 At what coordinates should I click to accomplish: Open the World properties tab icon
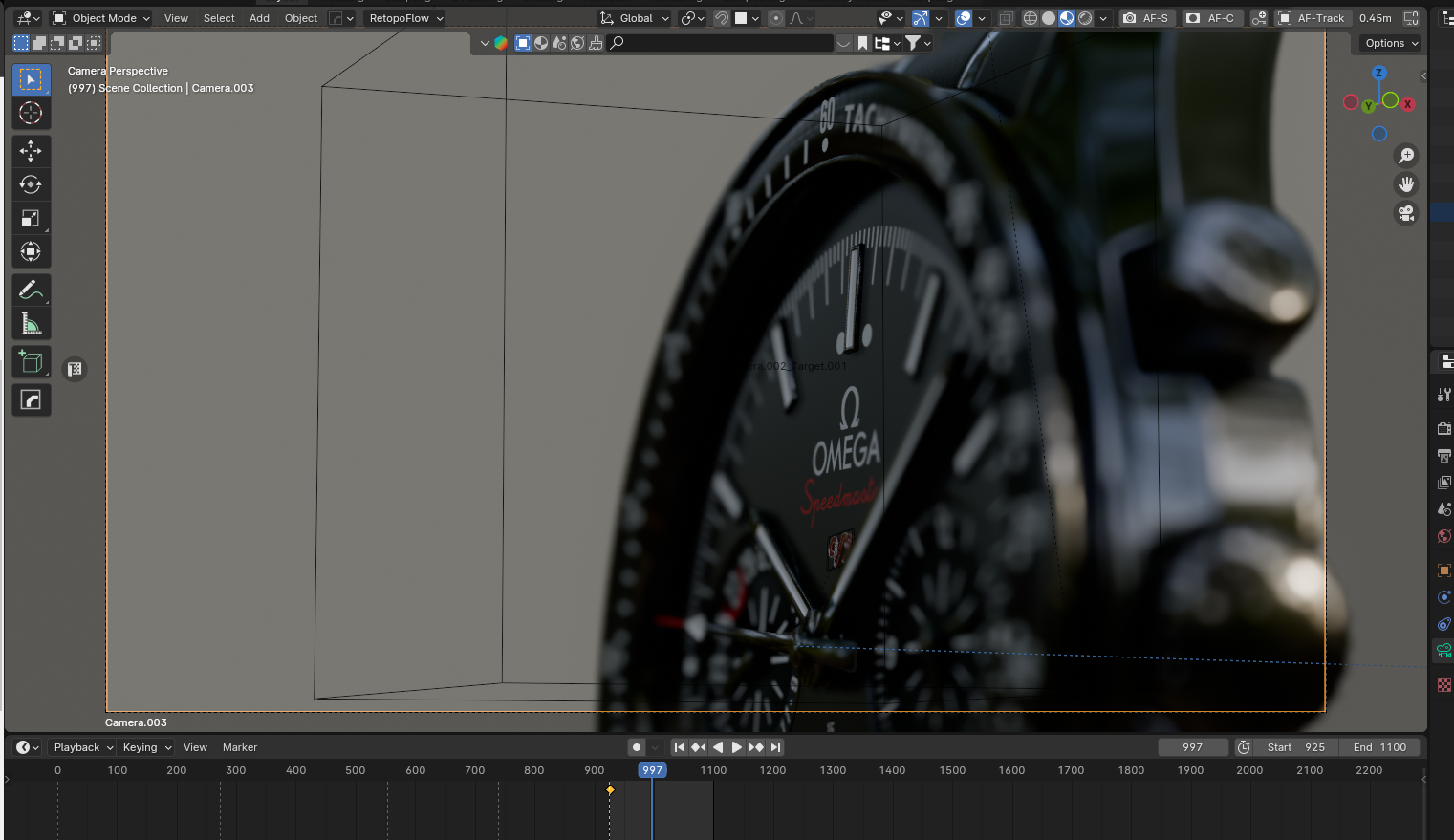point(1444,536)
